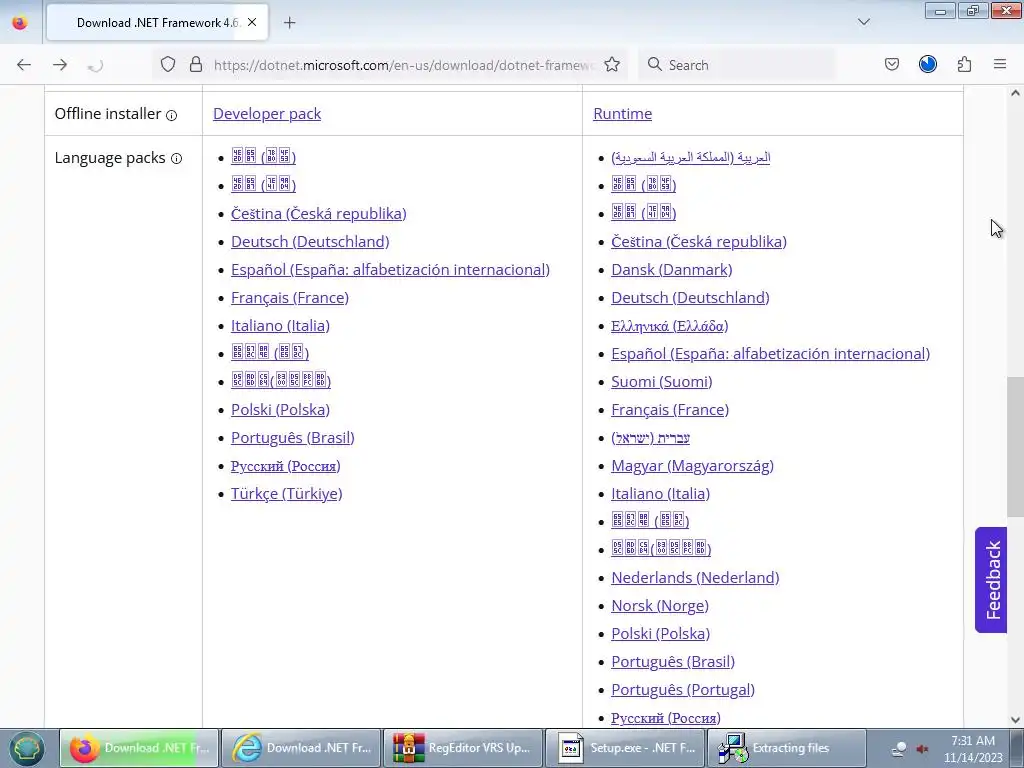Image resolution: width=1024 pixels, height=768 pixels.
Task: Open the Extensions puzzle icon
Action: [x=965, y=64]
